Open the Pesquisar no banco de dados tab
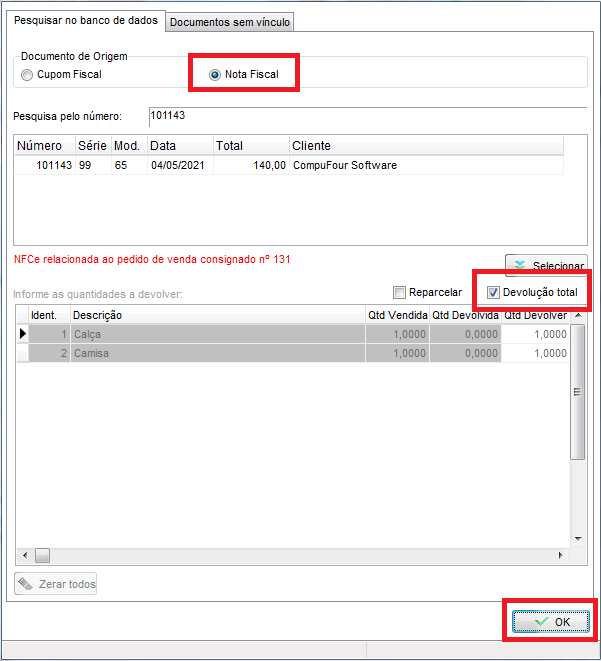Viewport: 601px width, 661px height. coord(85,21)
